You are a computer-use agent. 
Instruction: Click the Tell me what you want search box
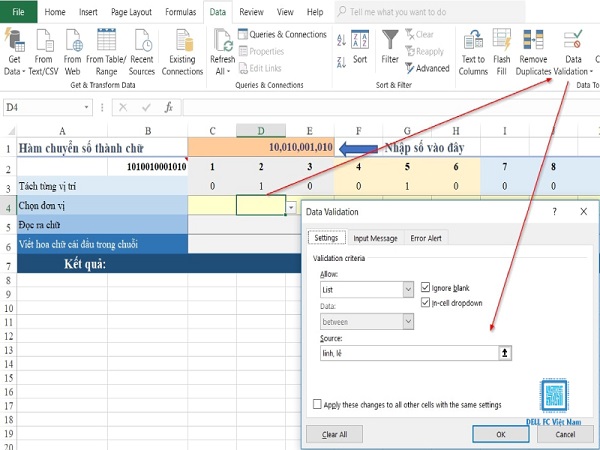pos(430,12)
